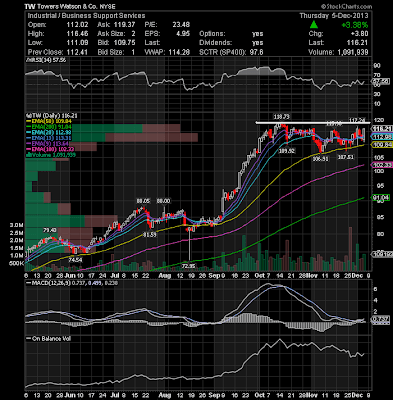Select the Low price 111.09

78,43
